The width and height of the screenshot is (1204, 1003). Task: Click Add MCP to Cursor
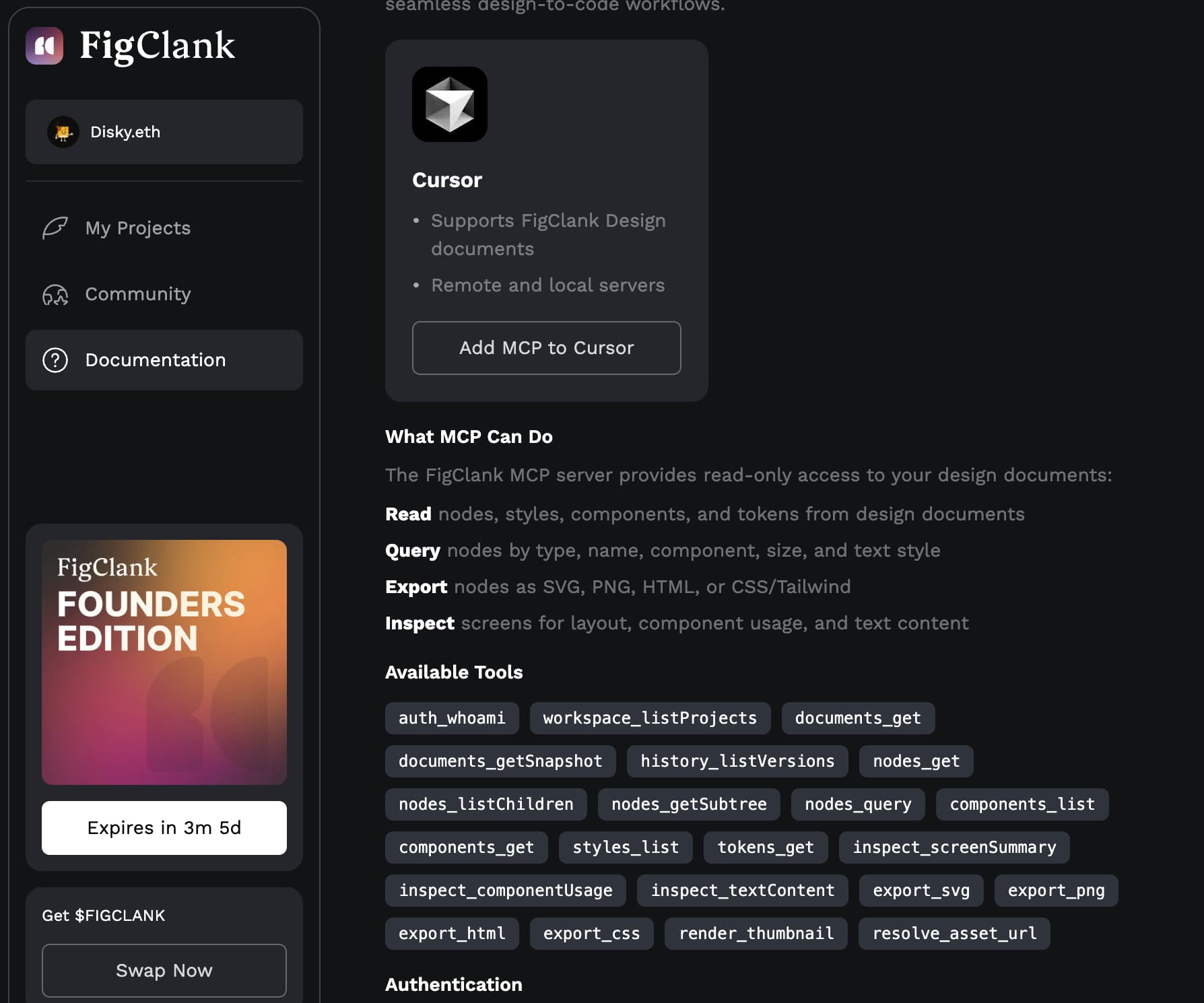(546, 348)
